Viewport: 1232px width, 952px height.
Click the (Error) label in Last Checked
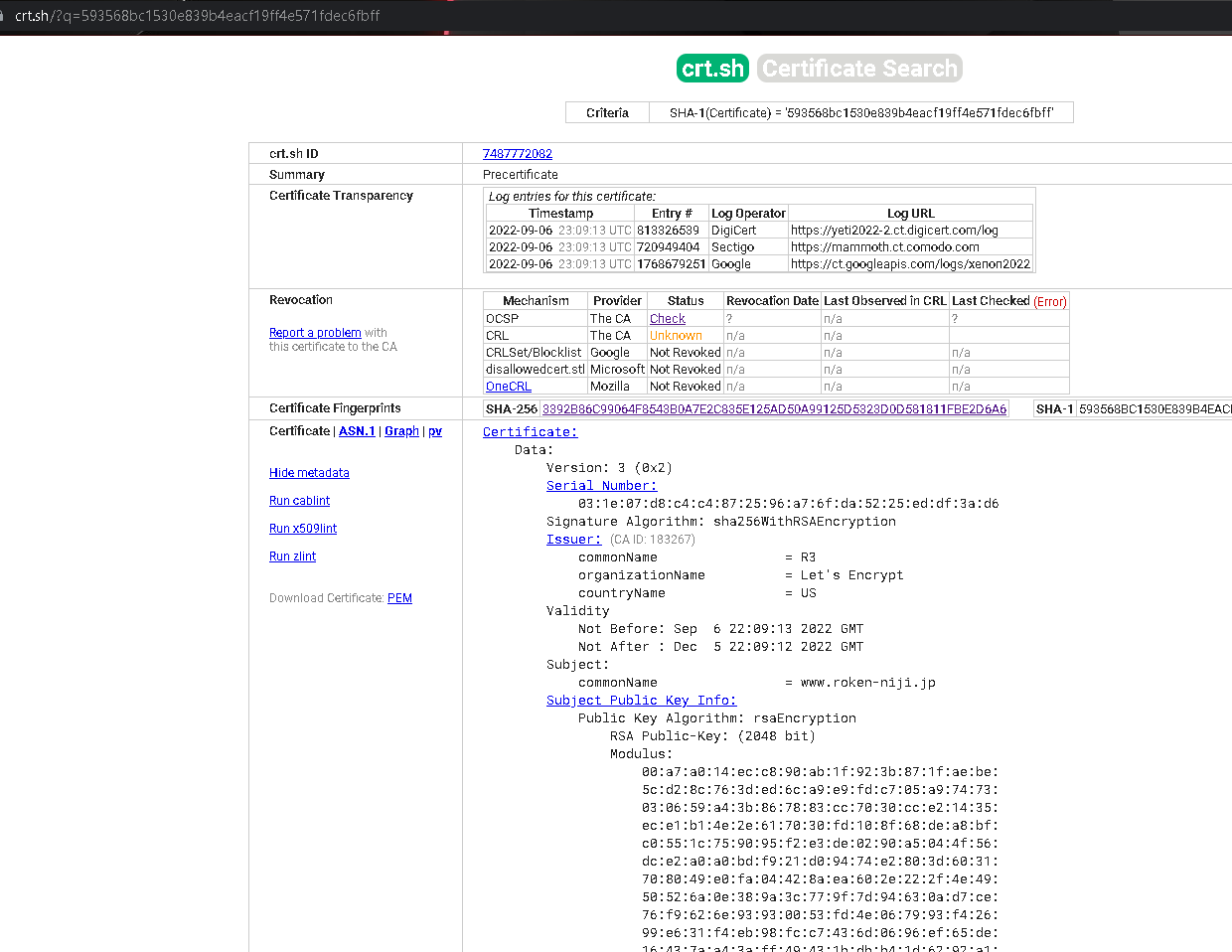click(1050, 302)
